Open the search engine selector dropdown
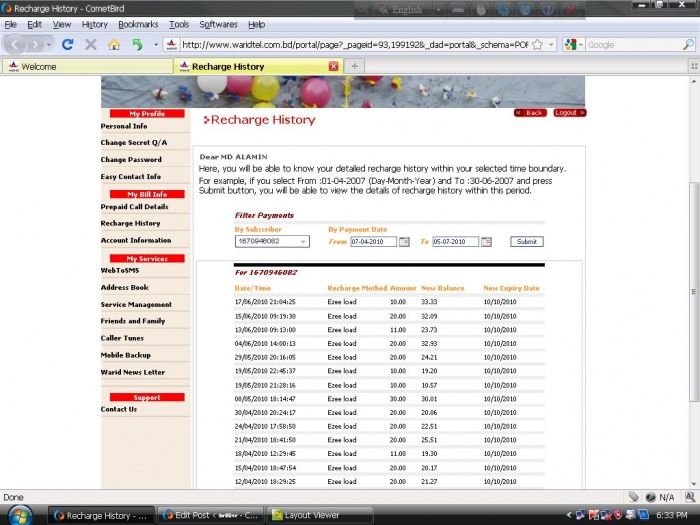 pos(574,45)
